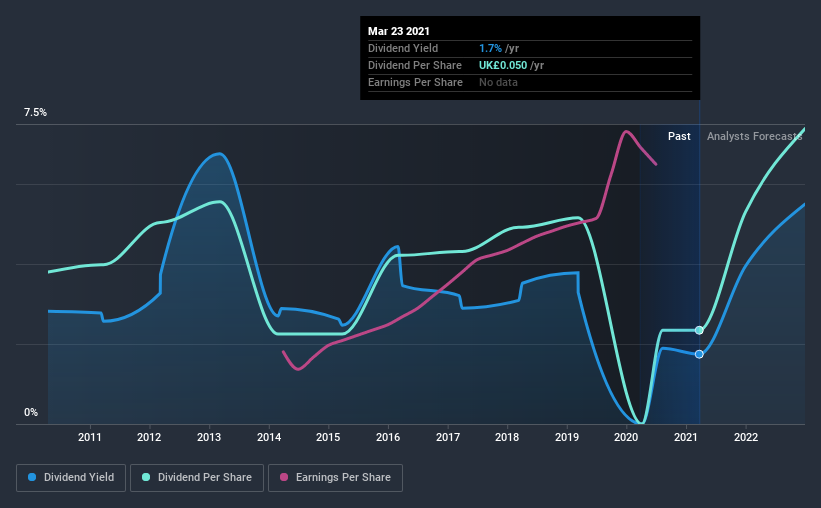
Task: Click the 'Dividend Yield' tooltip row label
Action: pos(403,48)
